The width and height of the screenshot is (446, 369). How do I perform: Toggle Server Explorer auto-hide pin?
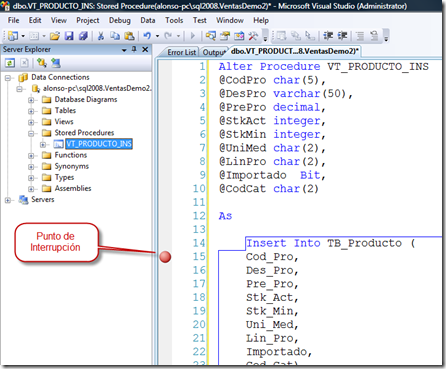(x=134, y=49)
